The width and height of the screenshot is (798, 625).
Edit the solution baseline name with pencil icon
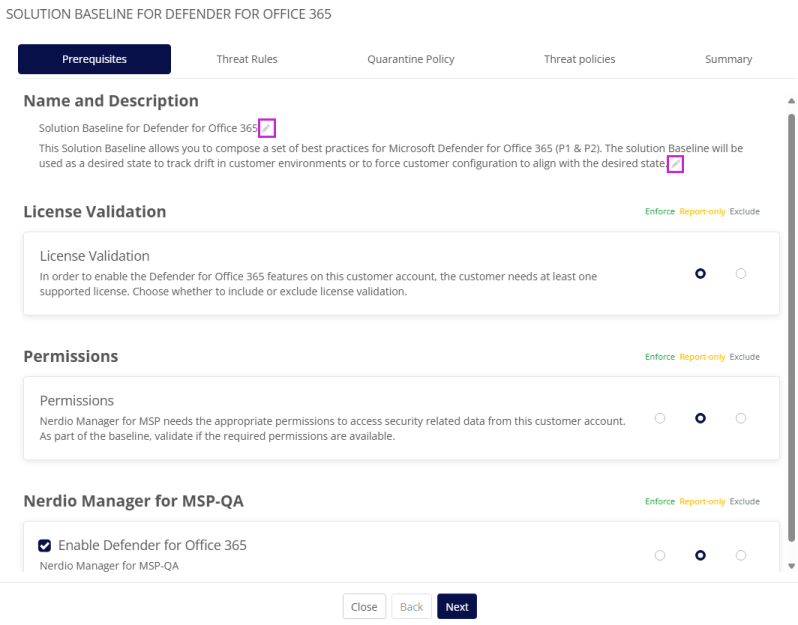pos(266,128)
